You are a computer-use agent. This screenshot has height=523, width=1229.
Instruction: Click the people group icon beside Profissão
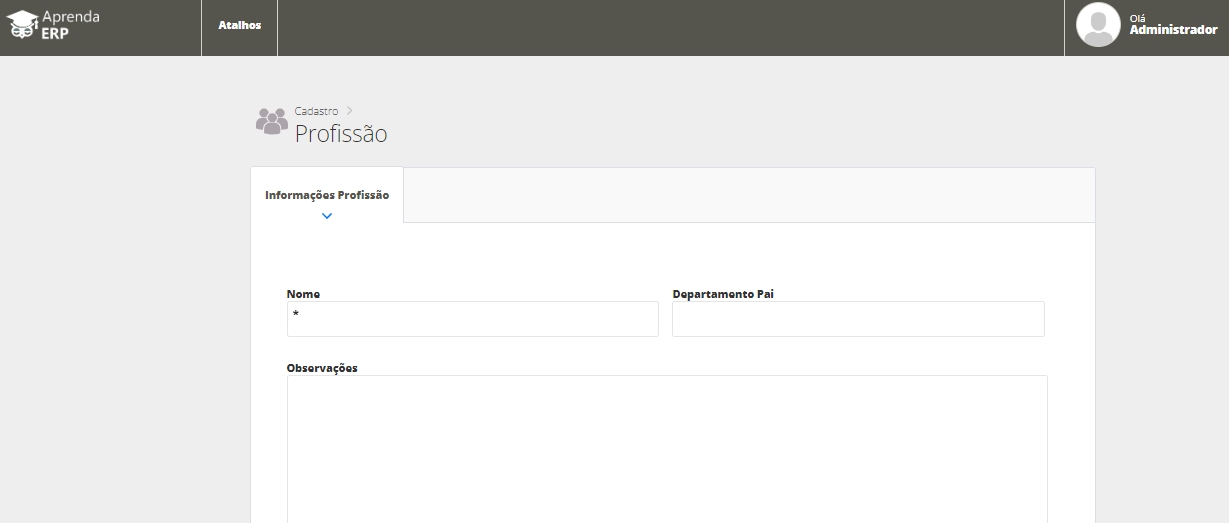(x=271, y=121)
